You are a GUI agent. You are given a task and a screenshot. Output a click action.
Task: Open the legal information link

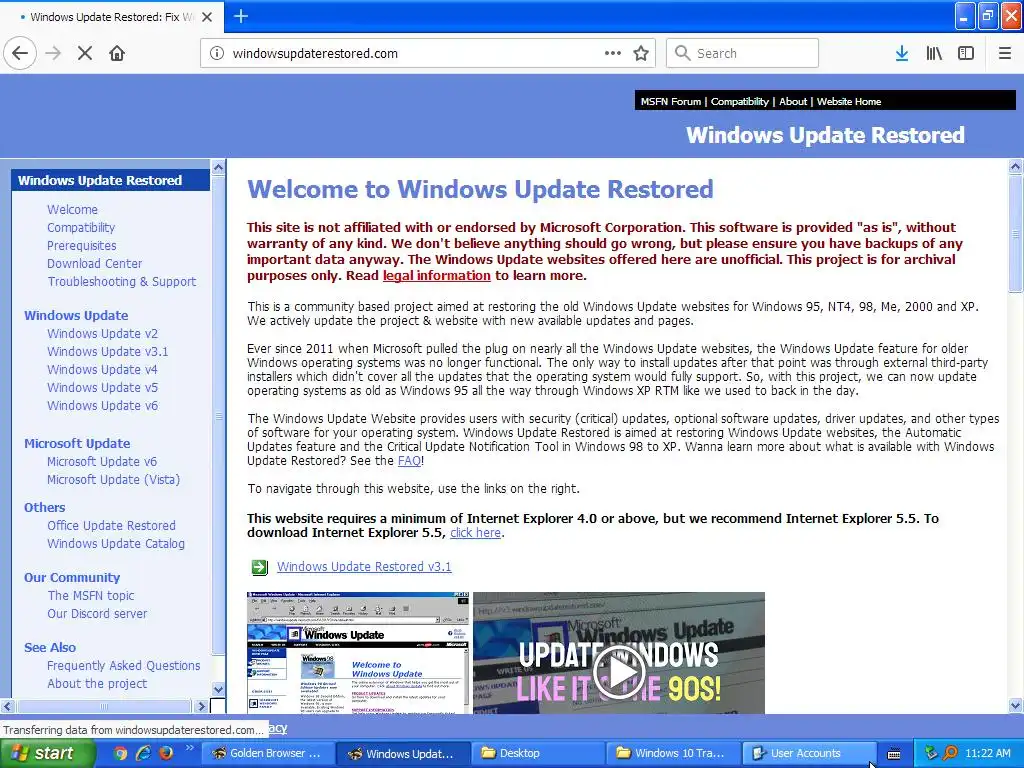pyautogui.click(x=436, y=276)
